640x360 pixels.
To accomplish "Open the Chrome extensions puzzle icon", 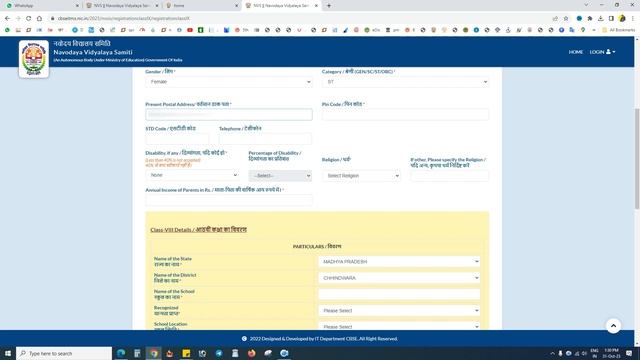I will 590,18.
